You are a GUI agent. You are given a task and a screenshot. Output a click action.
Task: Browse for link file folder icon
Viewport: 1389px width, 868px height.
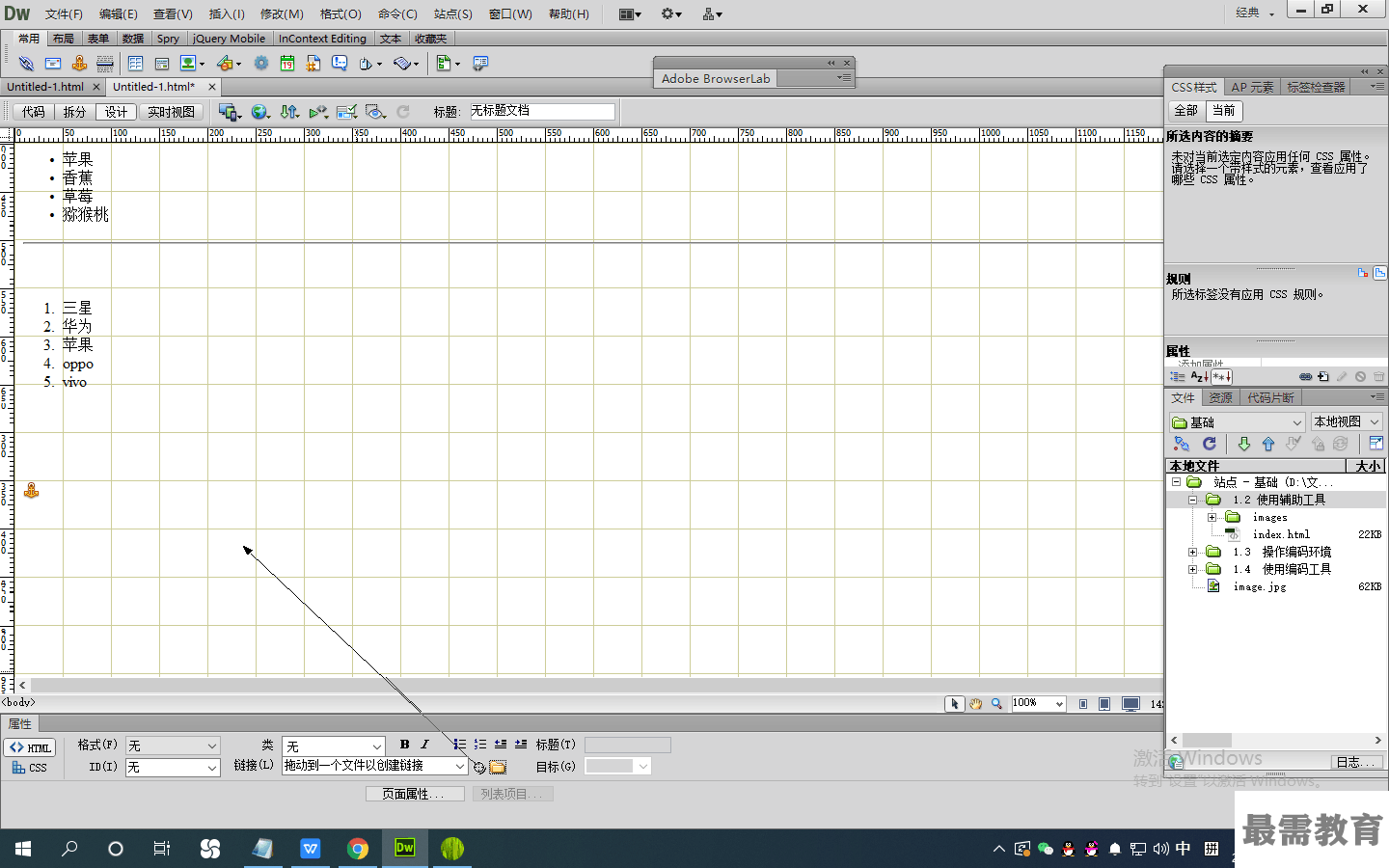[x=498, y=768]
